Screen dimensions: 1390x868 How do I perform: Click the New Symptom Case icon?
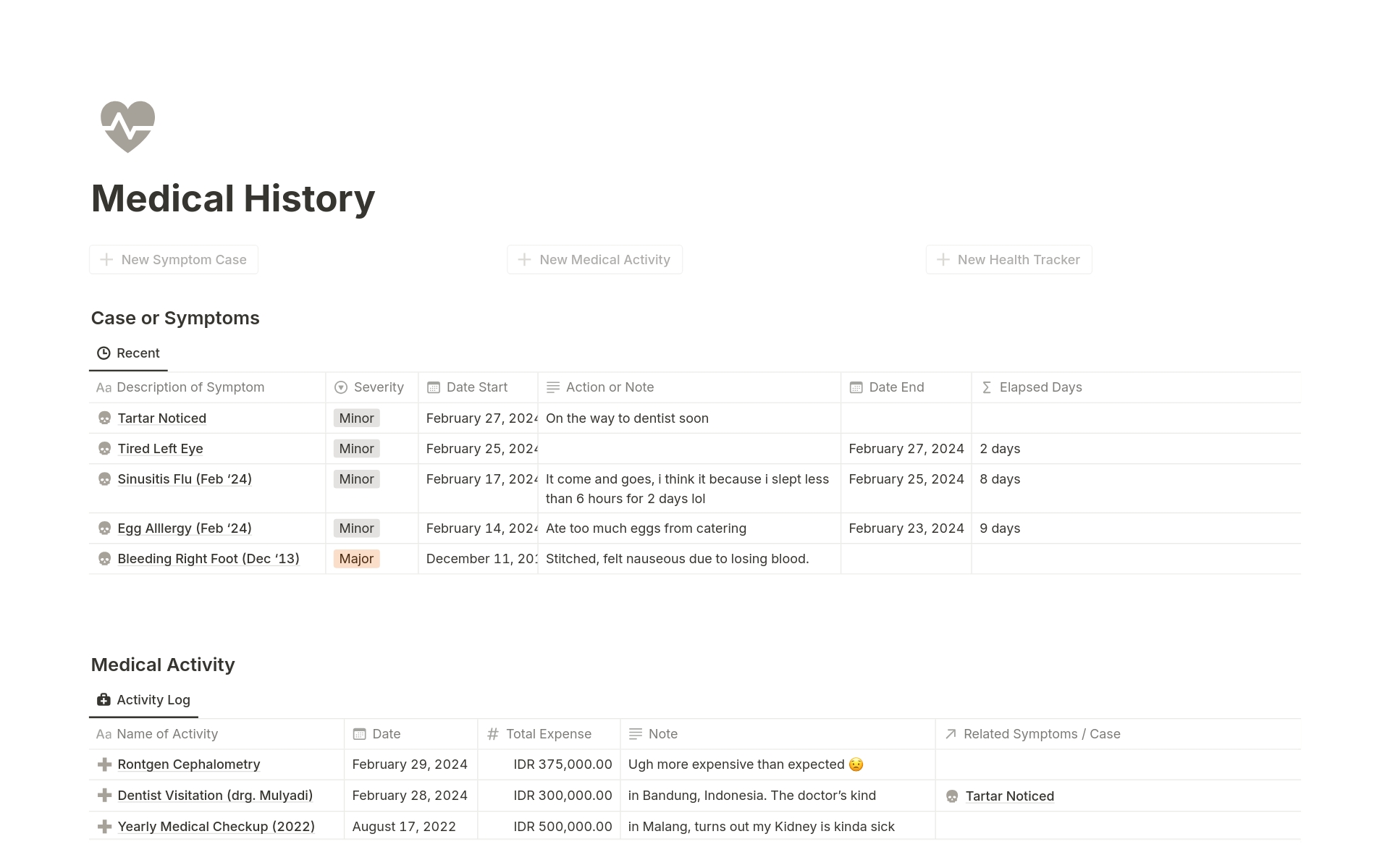click(107, 259)
